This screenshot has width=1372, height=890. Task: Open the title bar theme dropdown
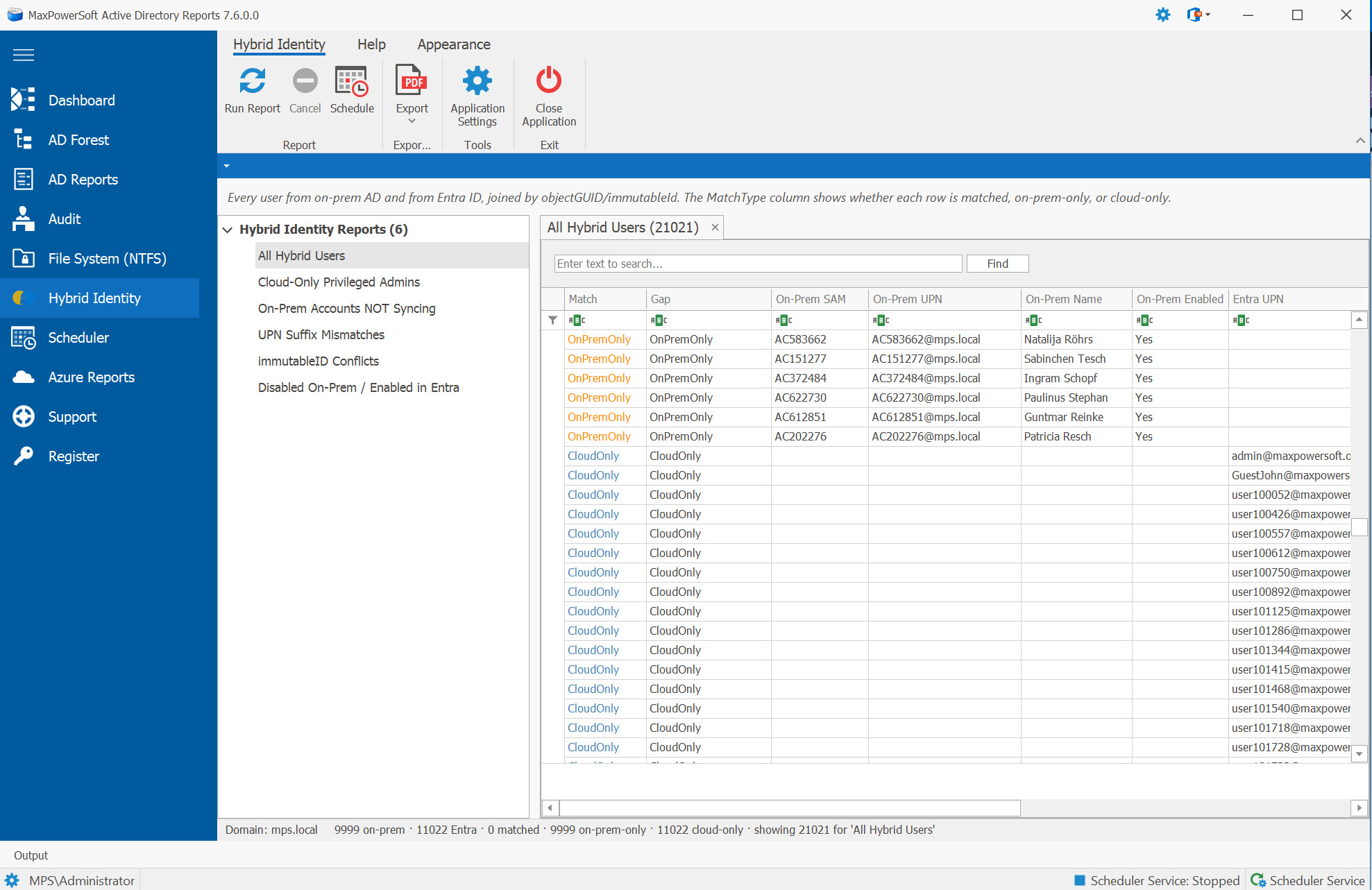click(x=1199, y=15)
